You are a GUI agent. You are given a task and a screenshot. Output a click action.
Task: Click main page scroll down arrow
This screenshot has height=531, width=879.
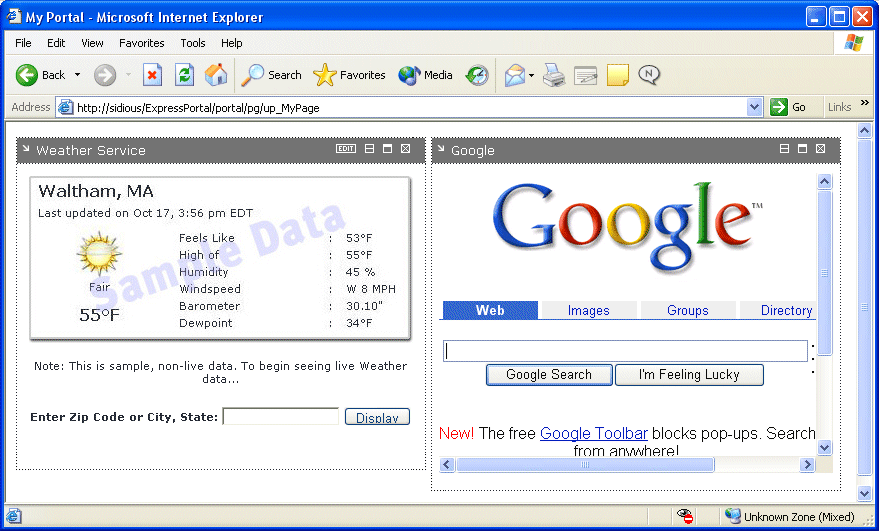(864, 493)
